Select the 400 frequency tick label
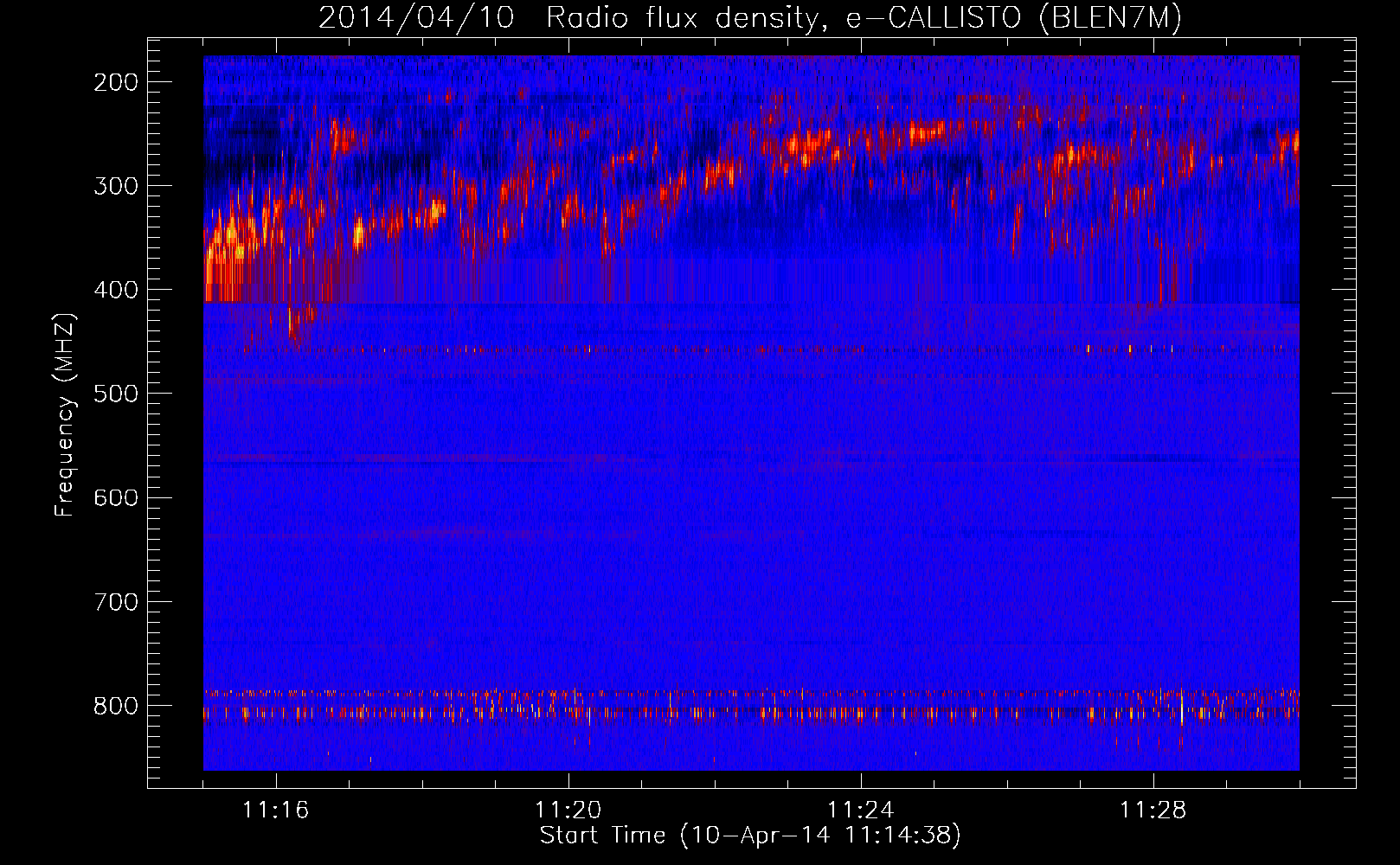Image resolution: width=1400 pixels, height=865 pixels. click(116, 291)
